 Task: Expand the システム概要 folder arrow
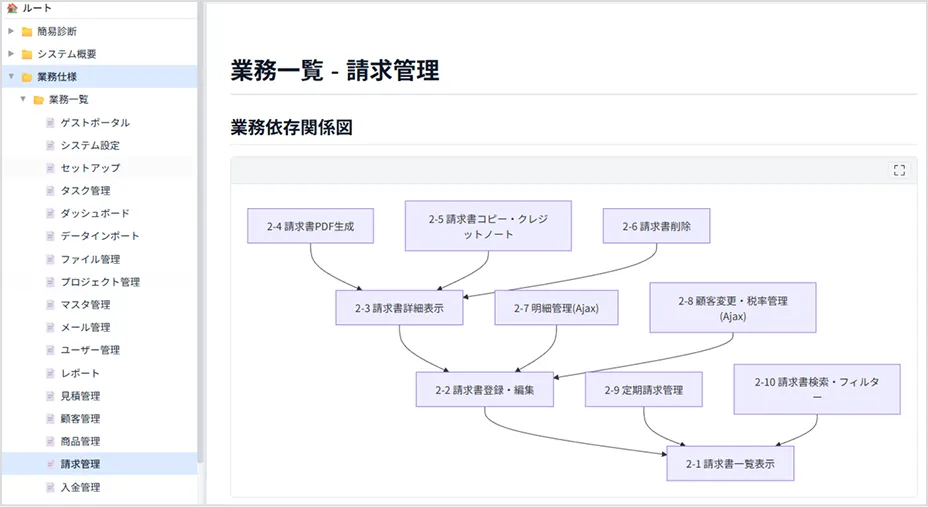11,54
